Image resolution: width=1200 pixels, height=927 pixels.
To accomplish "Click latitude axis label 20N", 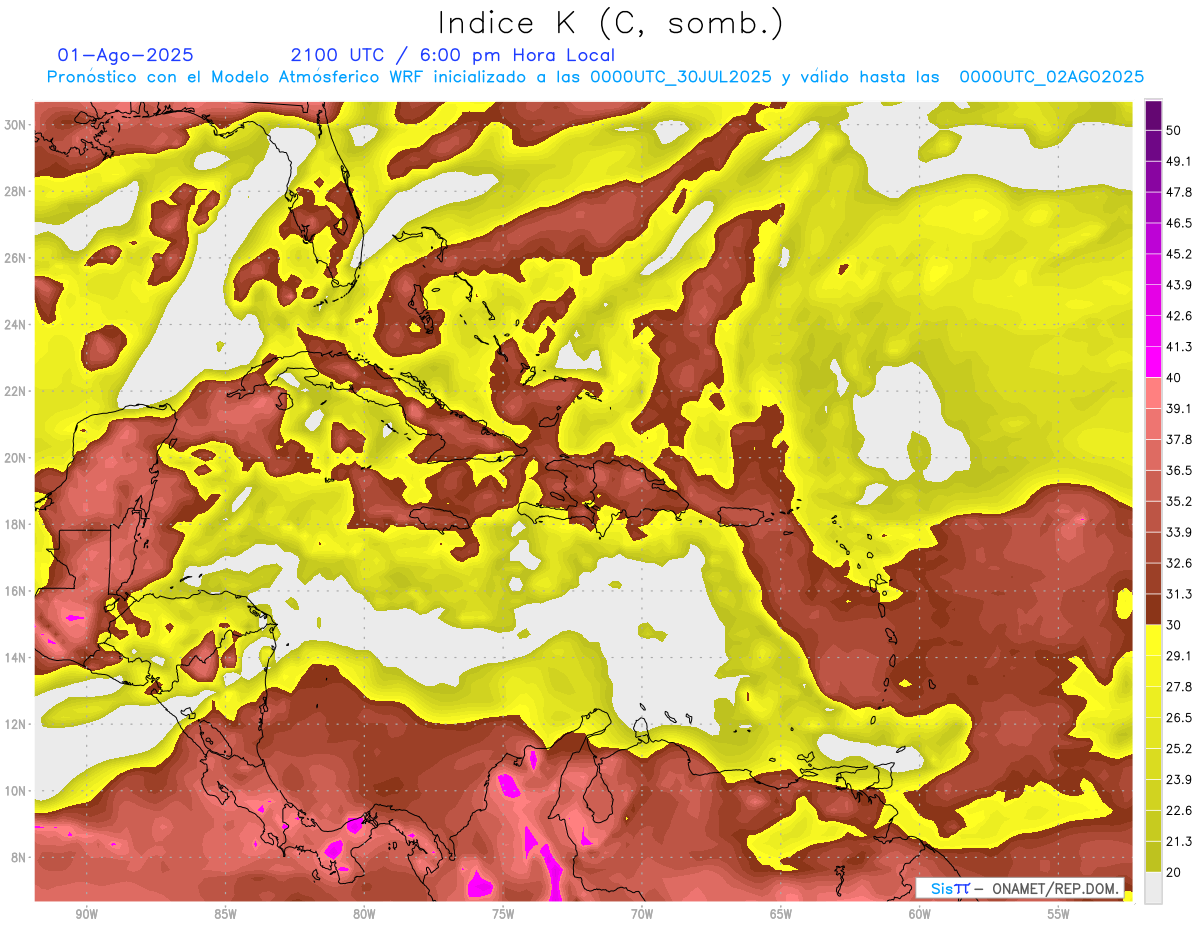I will click(15, 458).
